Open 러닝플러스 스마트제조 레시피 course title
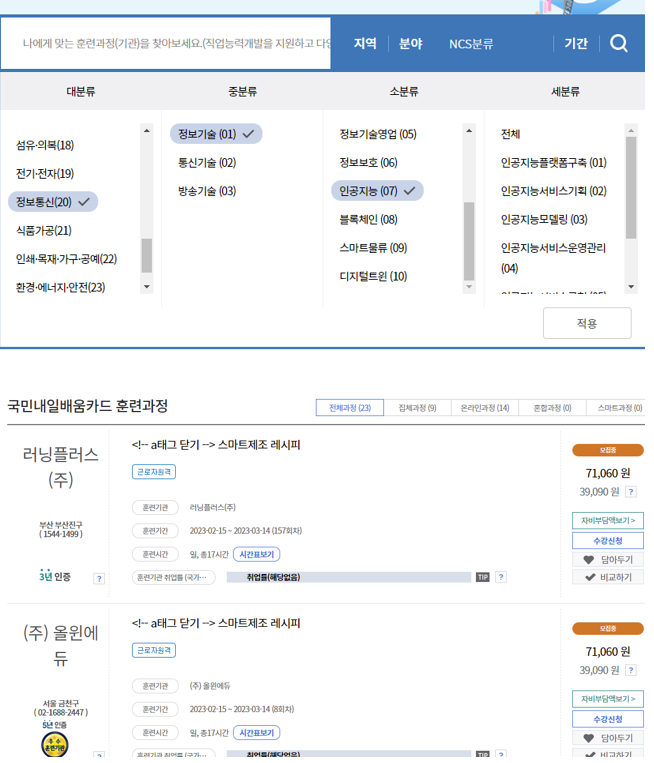Viewport: 654px width, 763px height. [x=216, y=445]
